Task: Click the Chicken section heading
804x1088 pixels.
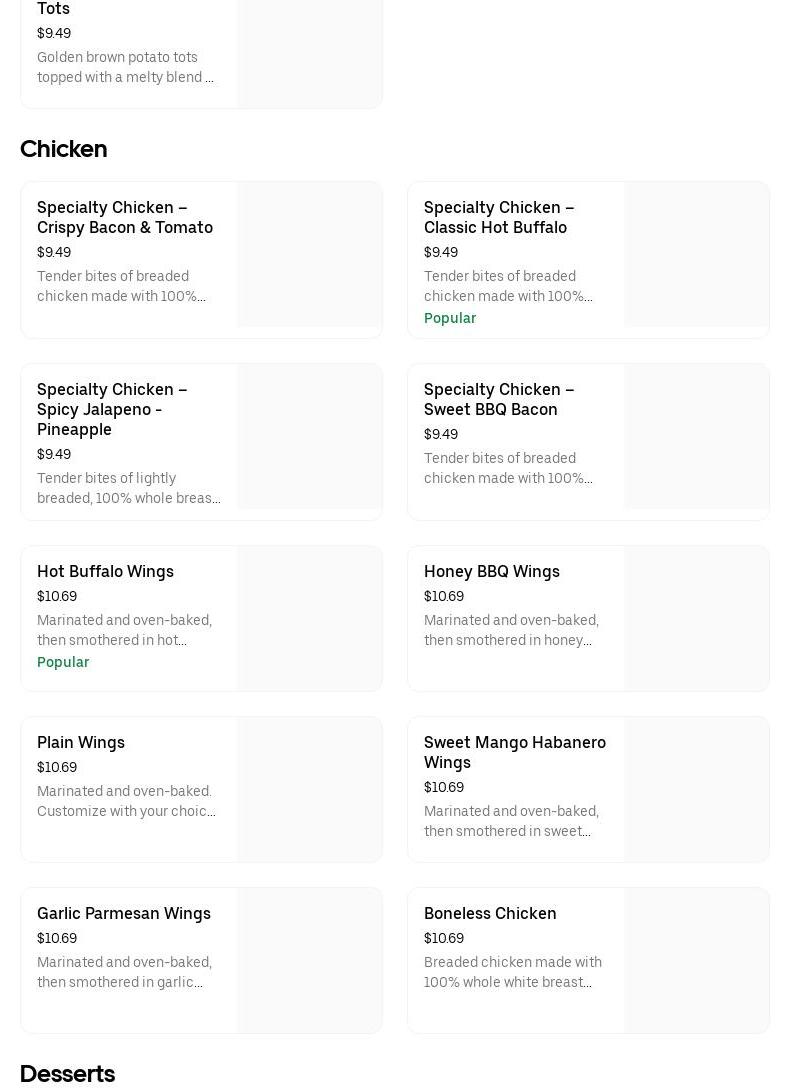Action: [x=63, y=149]
